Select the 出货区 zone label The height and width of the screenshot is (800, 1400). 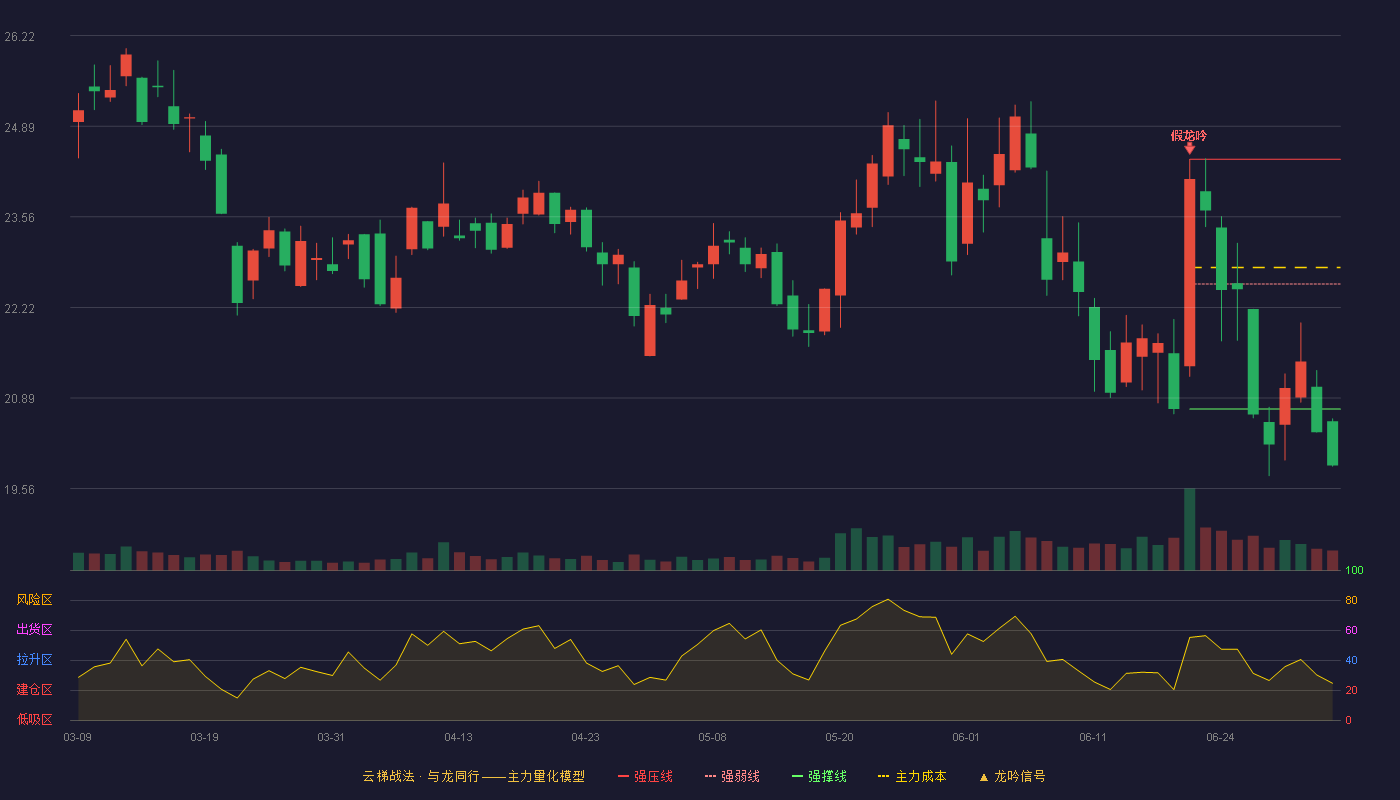pos(34,630)
